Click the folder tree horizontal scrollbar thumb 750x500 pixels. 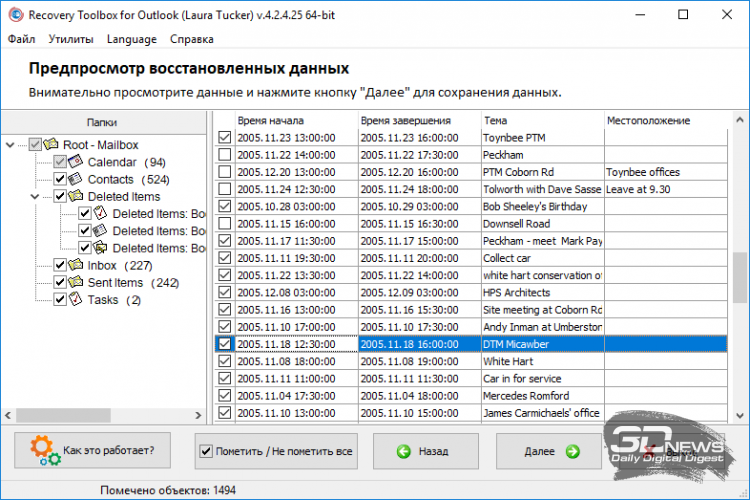click(64, 415)
